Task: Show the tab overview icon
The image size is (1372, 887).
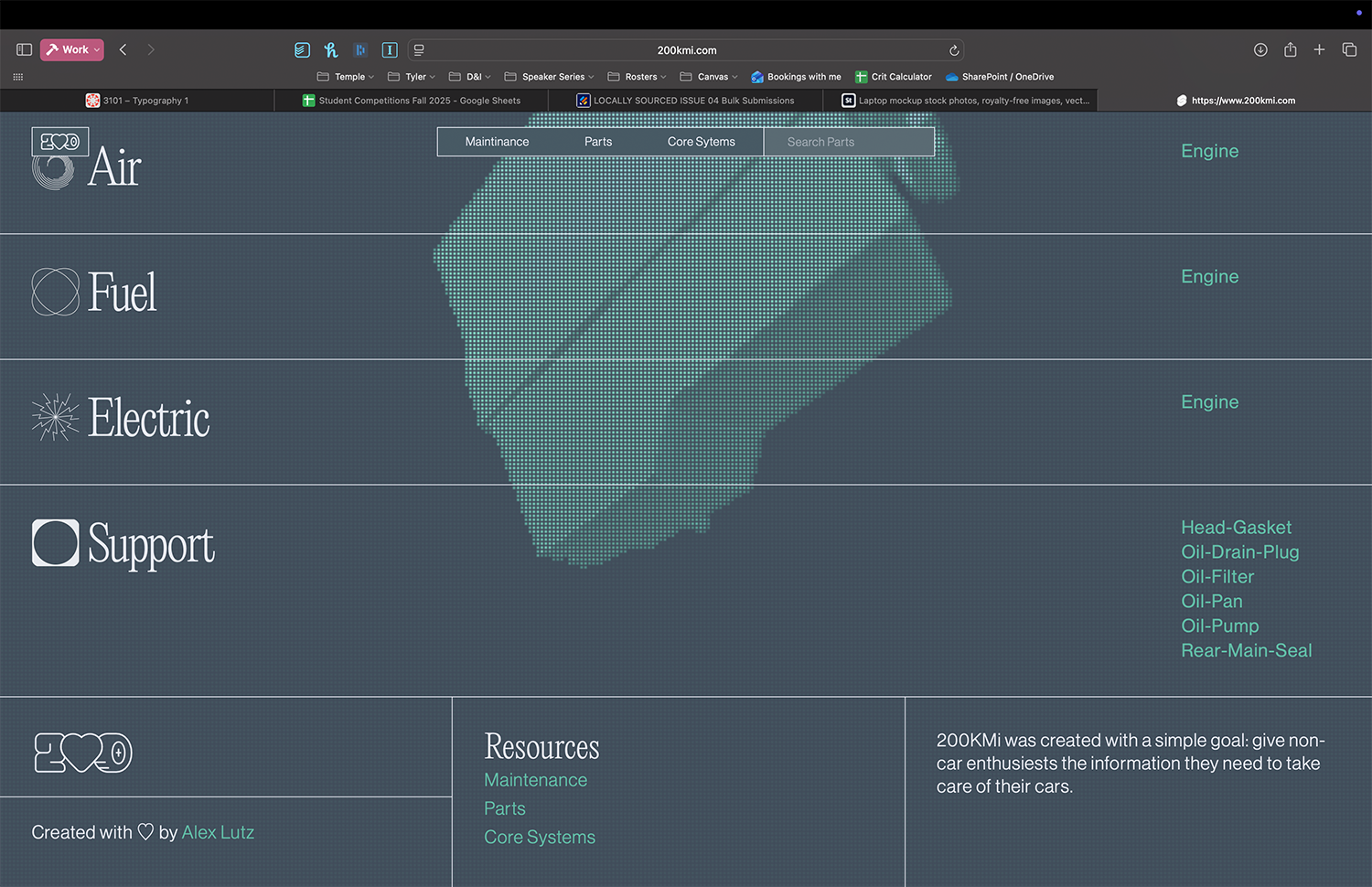Action: point(1349,49)
